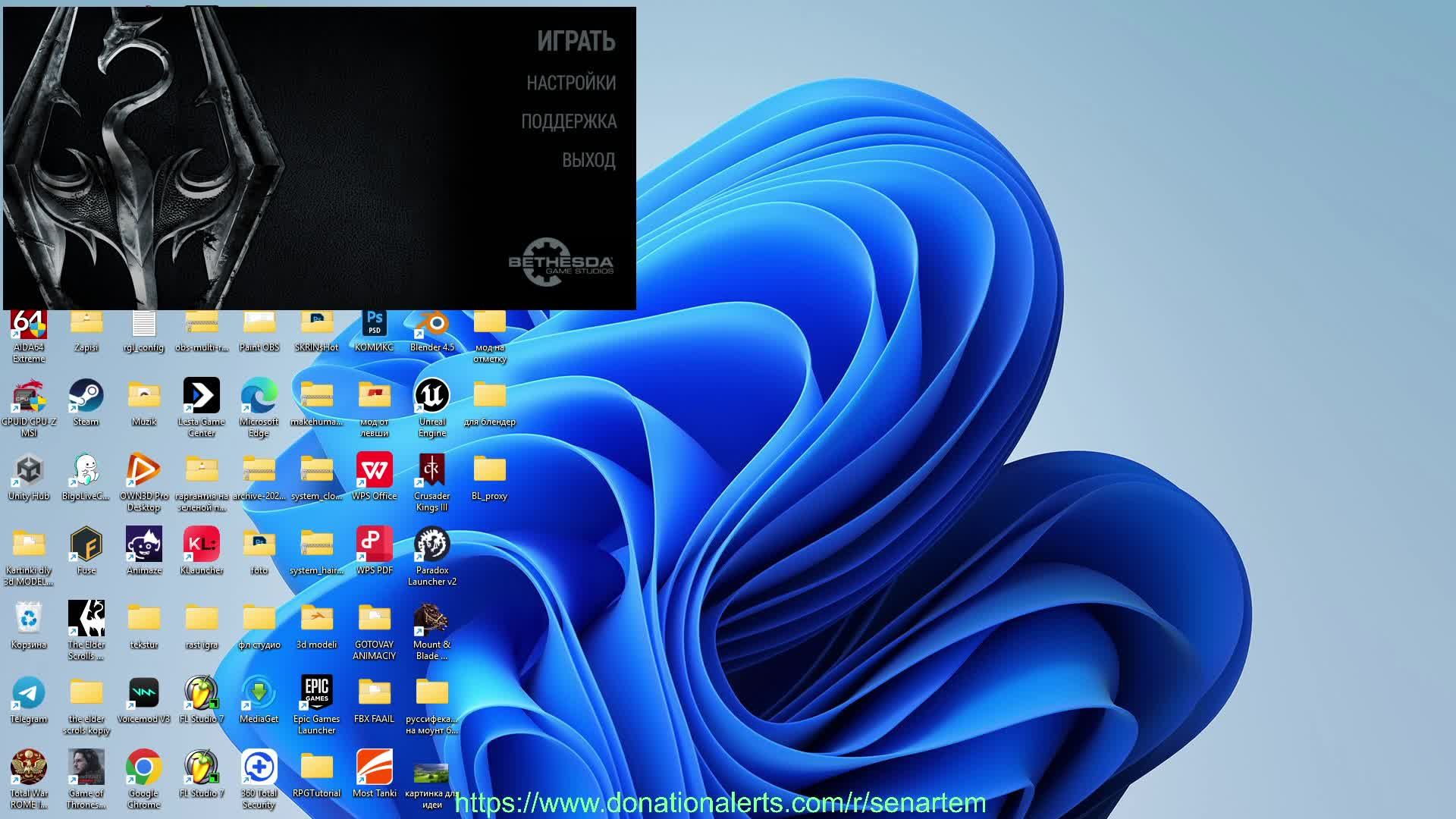1456x819 pixels.
Task: Select the Kartinki dly 3d MODEL folder
Action: click(29, 557)
